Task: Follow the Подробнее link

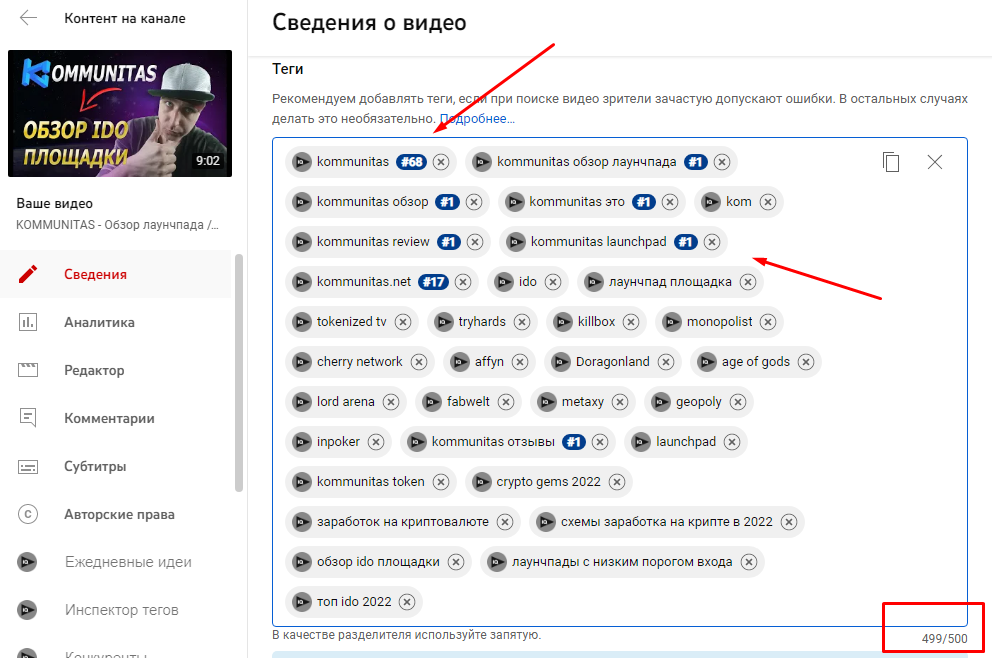Action: coord(477,119)
